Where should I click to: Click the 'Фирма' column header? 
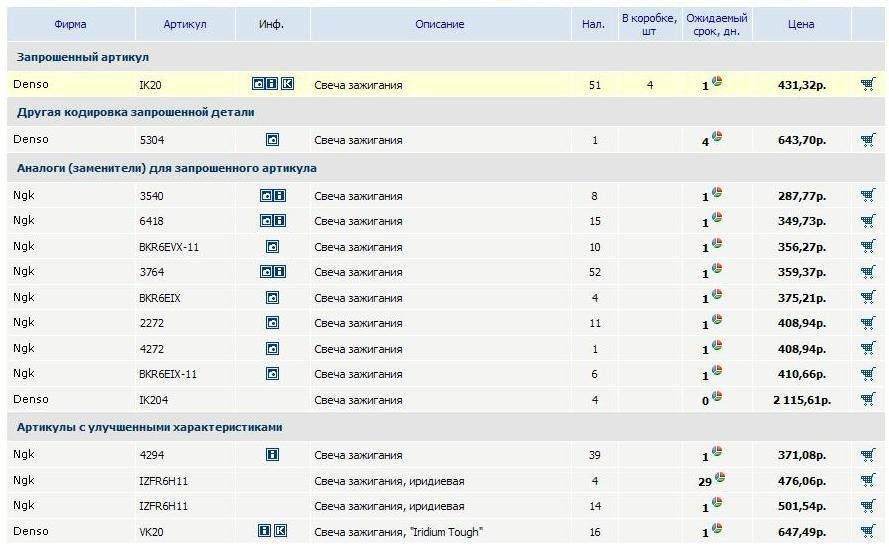tap(69, 25)
